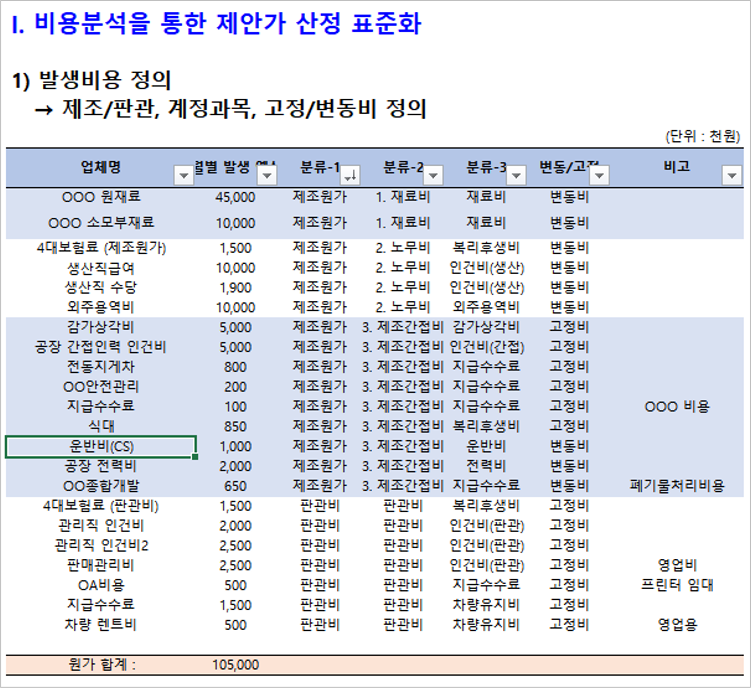751x688 pixels.
Task: Open the monthly amount column filter dropdown
Action: coord(267,175)
